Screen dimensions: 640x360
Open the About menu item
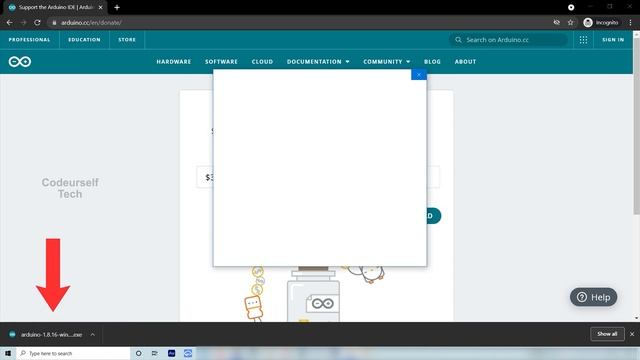[x=465, y=62]
